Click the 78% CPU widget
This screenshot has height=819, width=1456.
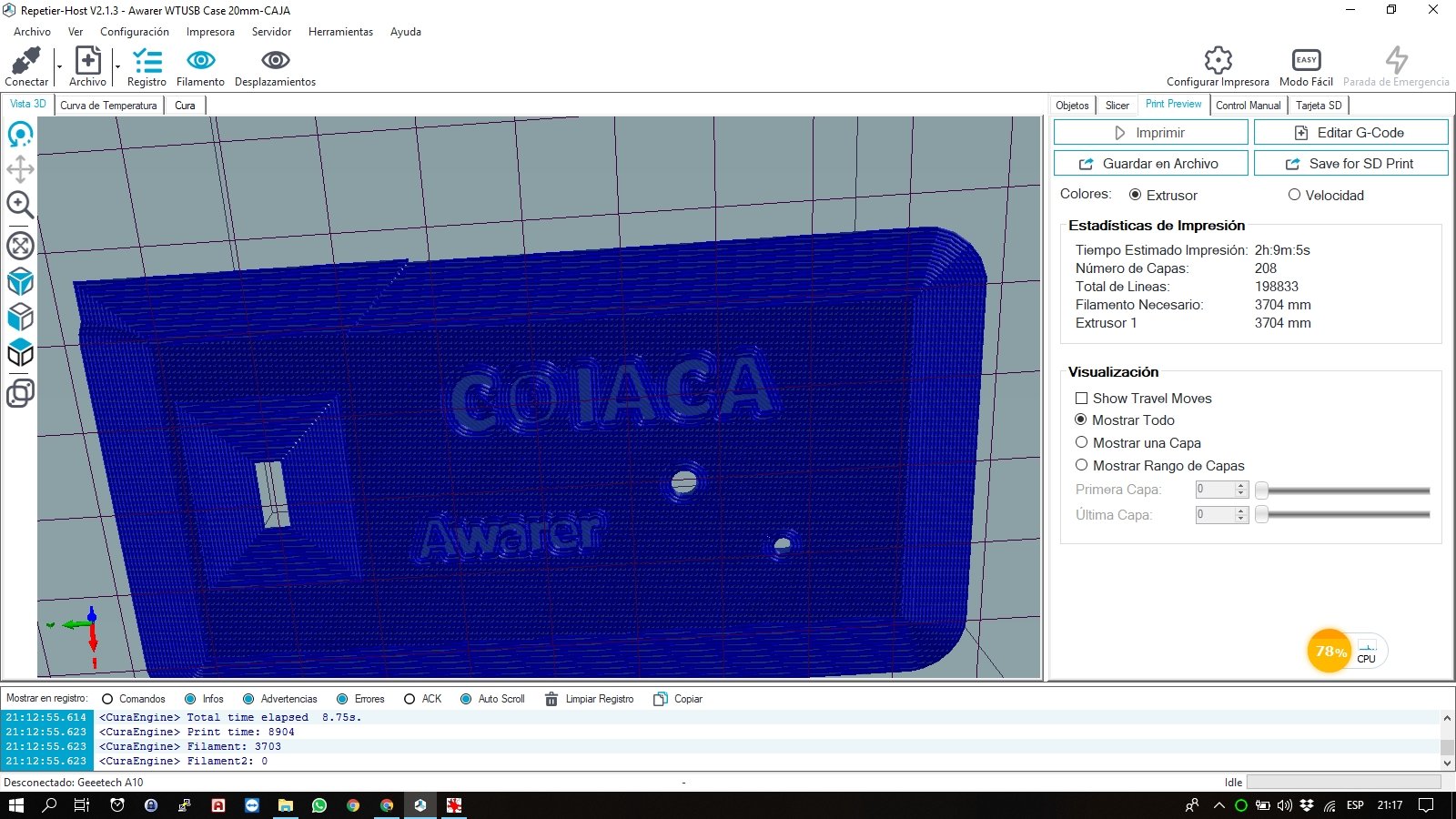[1347, 652]
